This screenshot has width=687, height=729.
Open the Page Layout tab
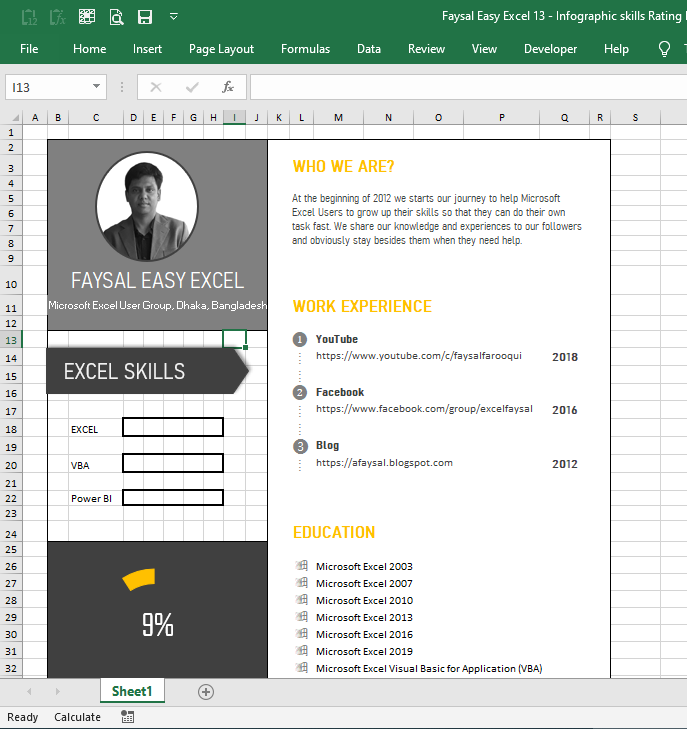(x=221, y=49)
